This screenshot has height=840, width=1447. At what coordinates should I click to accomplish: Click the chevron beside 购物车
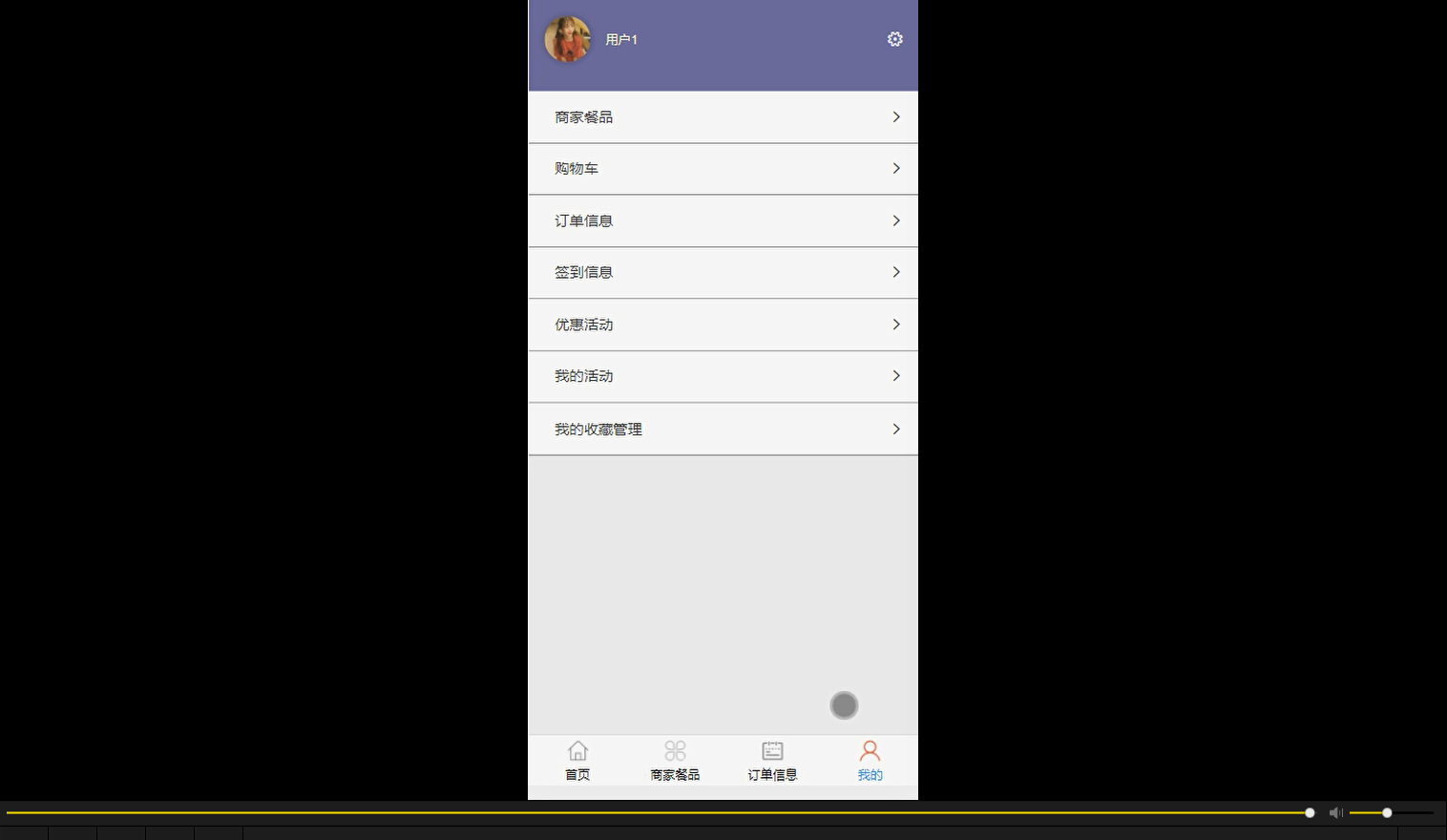point(895,168)
